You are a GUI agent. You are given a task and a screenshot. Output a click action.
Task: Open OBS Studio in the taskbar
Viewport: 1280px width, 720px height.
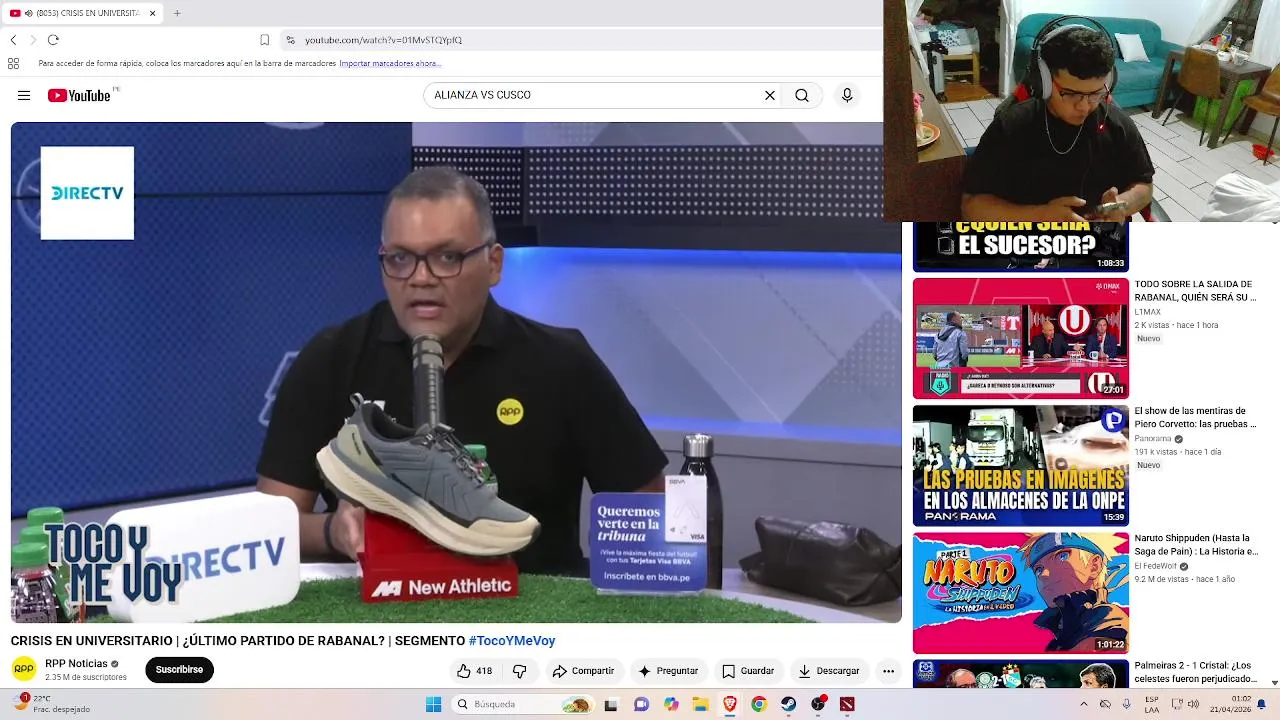(x=819, y=704)
